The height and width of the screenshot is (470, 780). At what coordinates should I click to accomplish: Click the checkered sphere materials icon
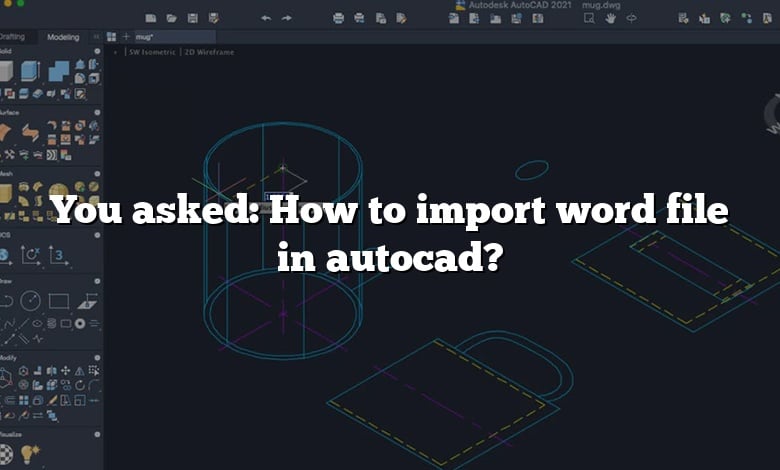(5, 453)
